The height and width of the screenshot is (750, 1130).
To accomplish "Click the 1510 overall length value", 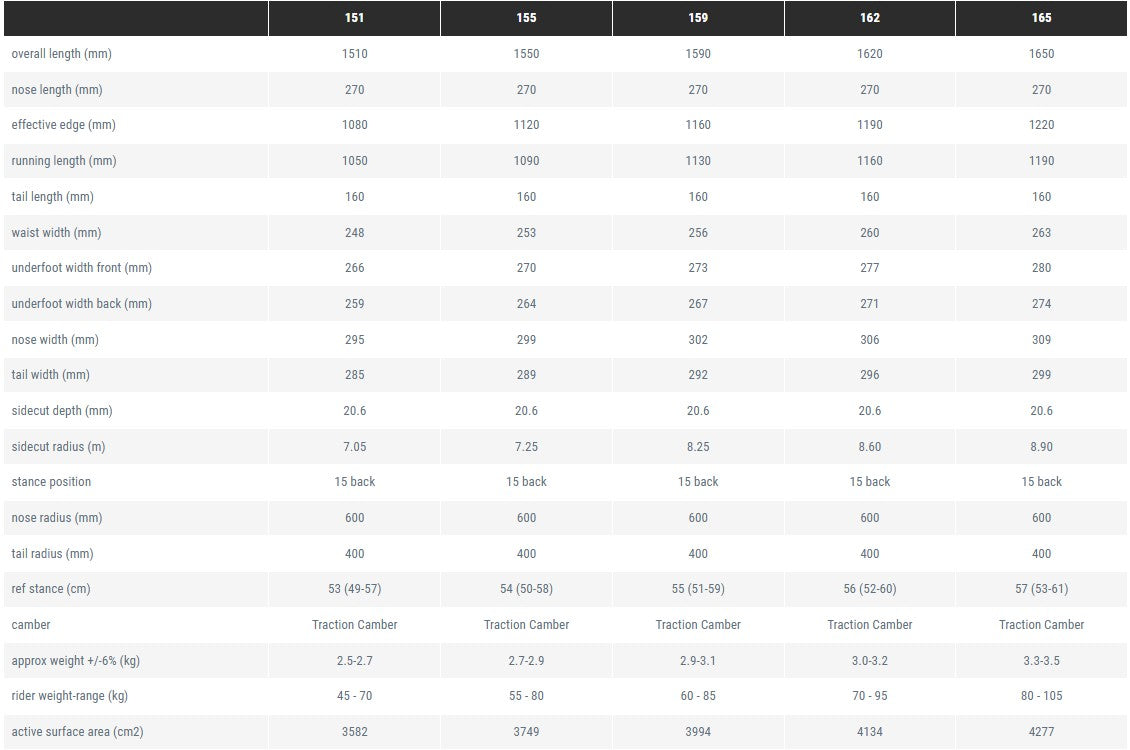I will coord(355,54).
